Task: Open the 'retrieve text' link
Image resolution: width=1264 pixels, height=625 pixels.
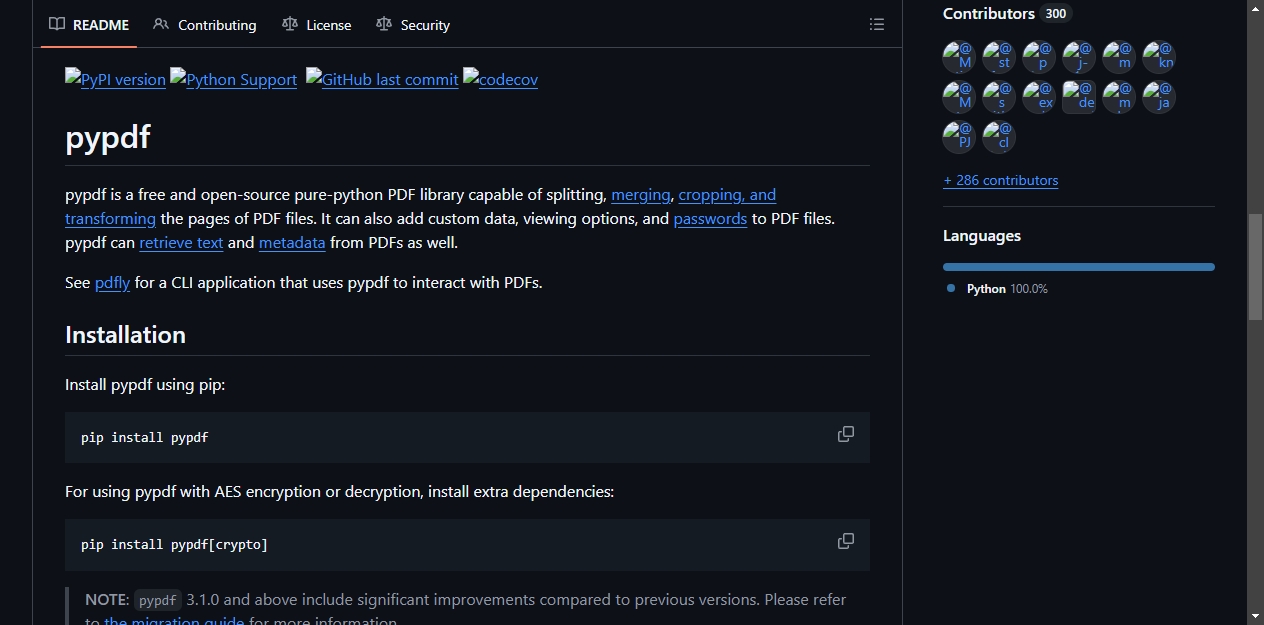Action: point(181,243)
